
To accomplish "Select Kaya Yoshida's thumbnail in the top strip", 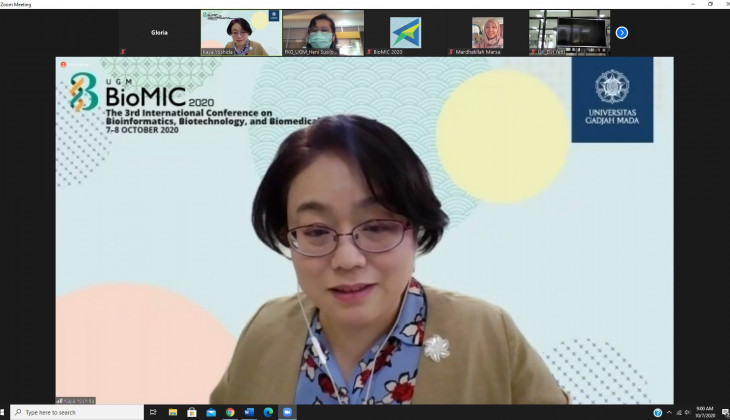I will tap(241, 33).
